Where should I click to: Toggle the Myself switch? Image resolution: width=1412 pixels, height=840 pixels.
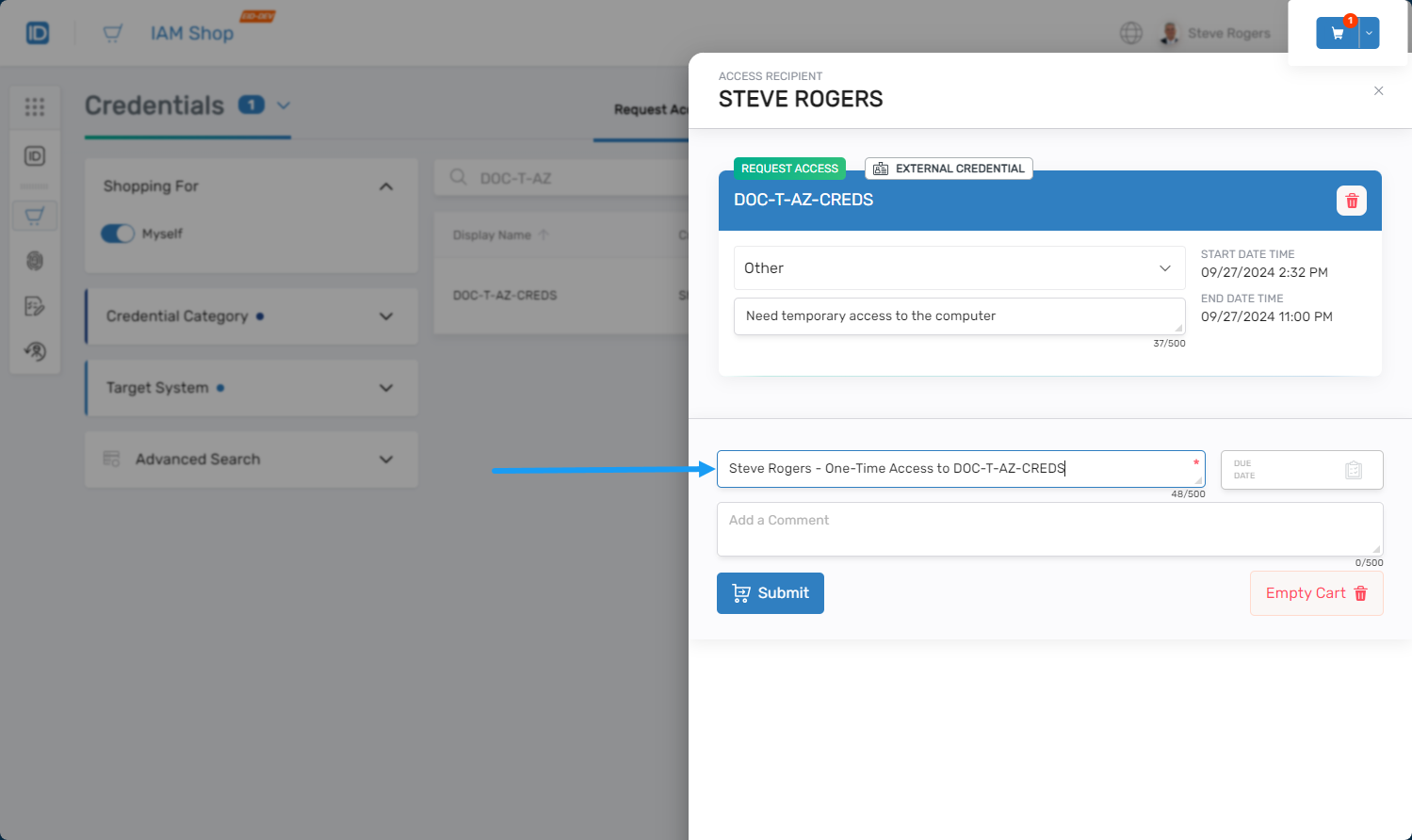pos(118,234)
